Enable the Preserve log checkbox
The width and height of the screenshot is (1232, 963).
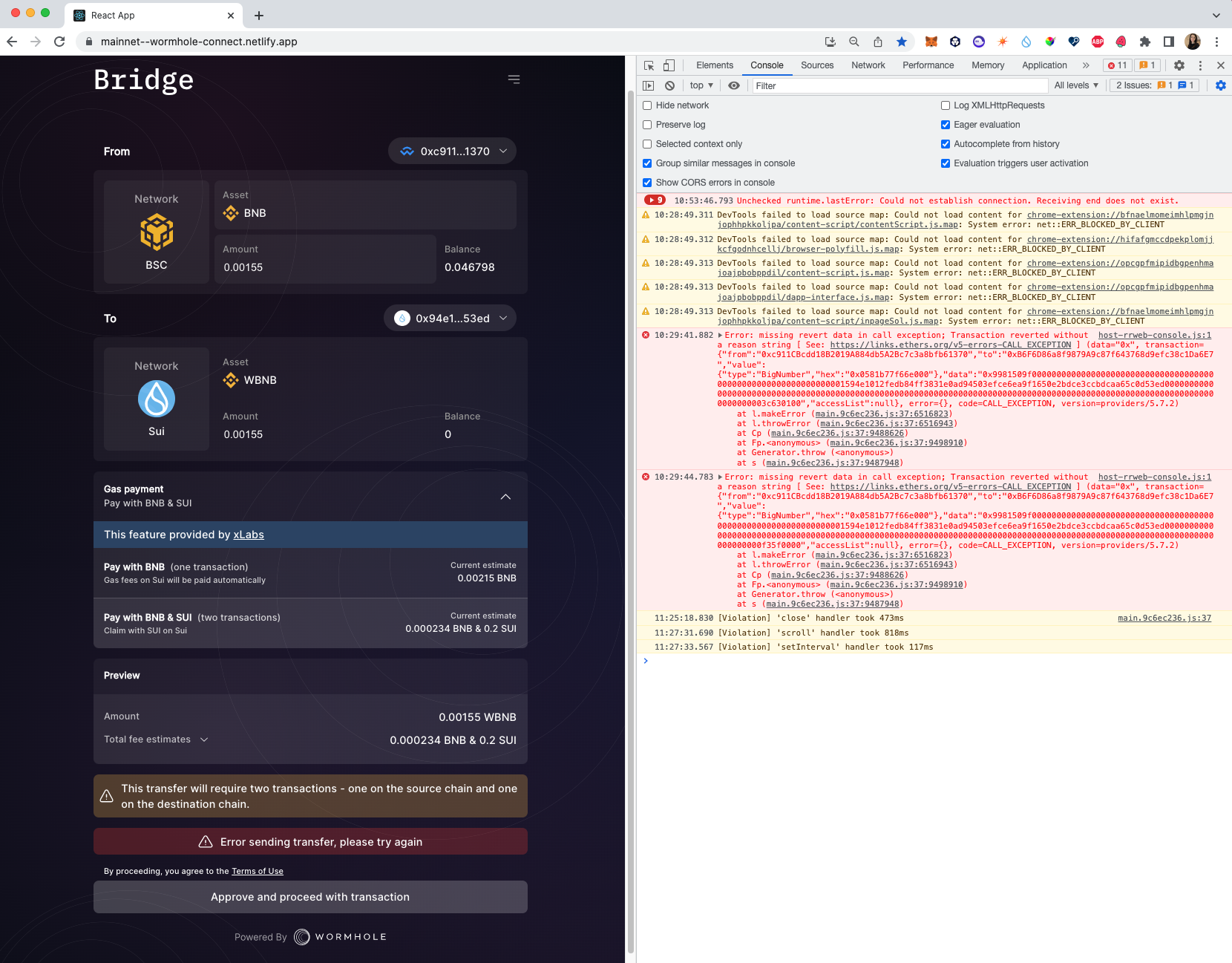pos(646,125)
